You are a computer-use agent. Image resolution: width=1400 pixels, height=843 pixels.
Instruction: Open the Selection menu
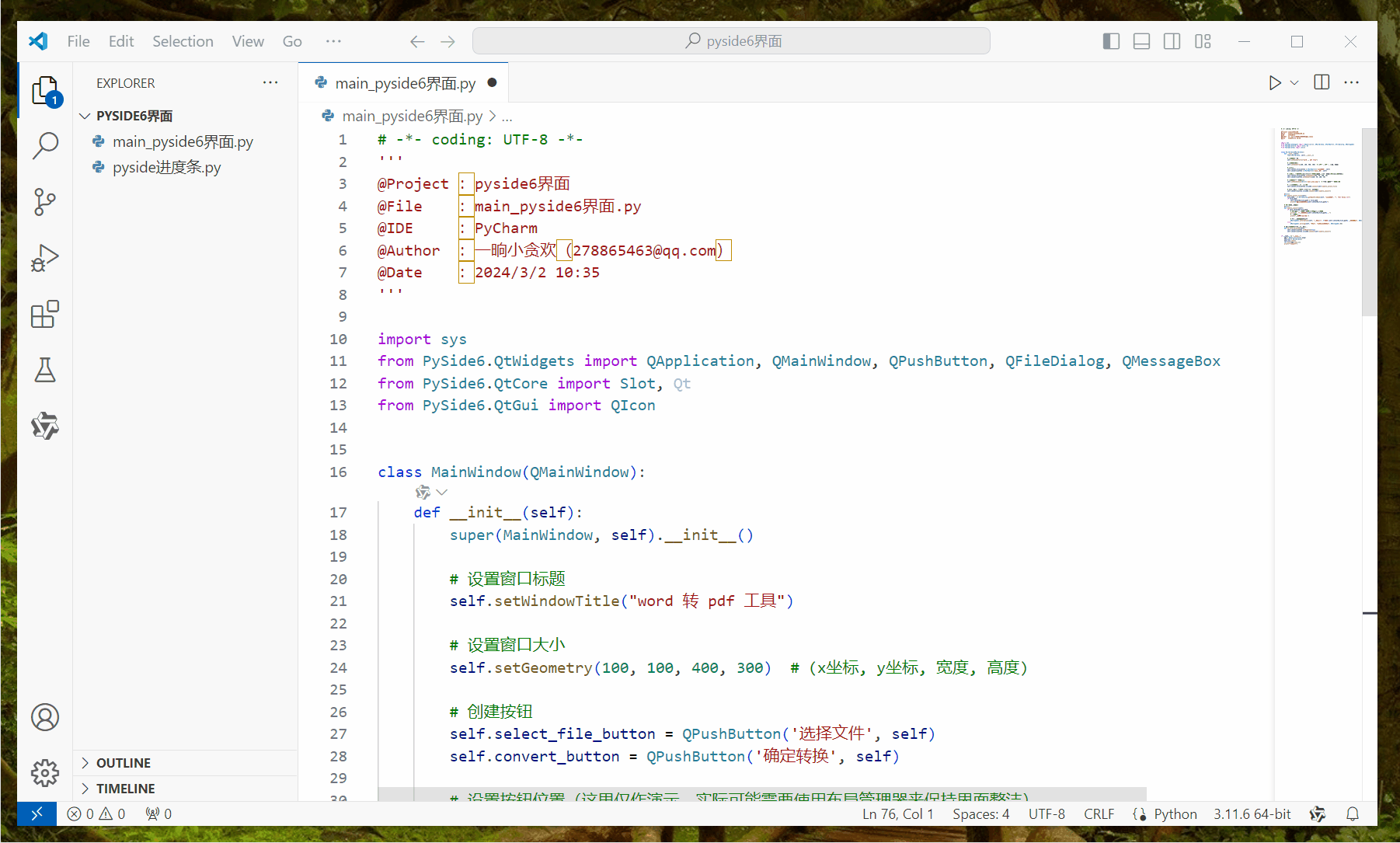point(183,41)
